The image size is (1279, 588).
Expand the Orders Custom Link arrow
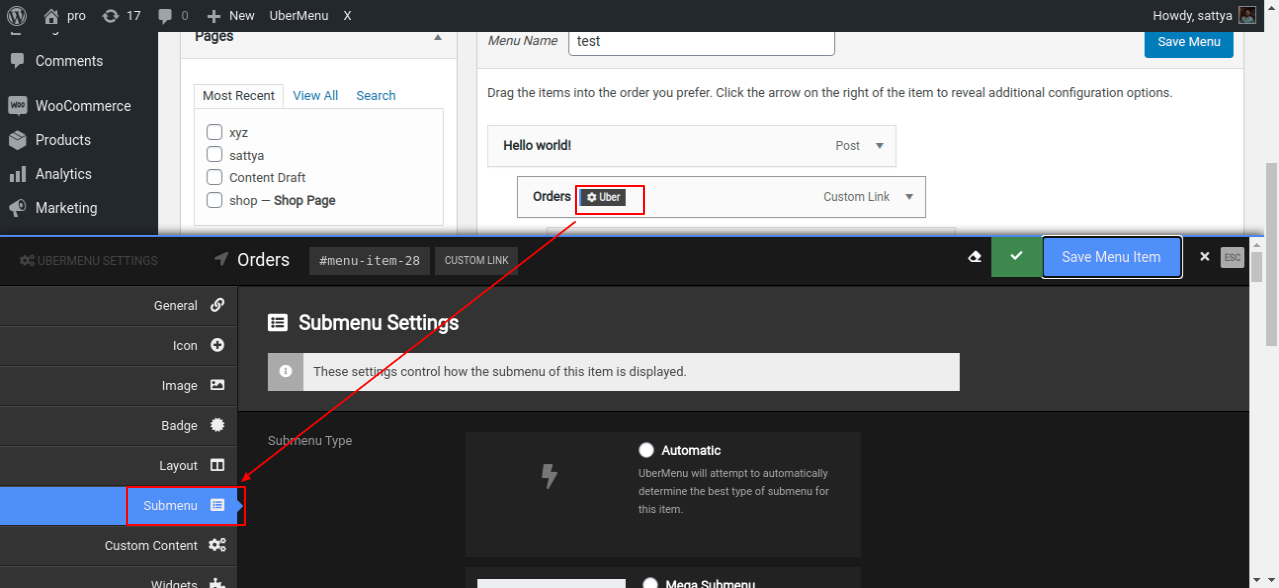[910, 197]
